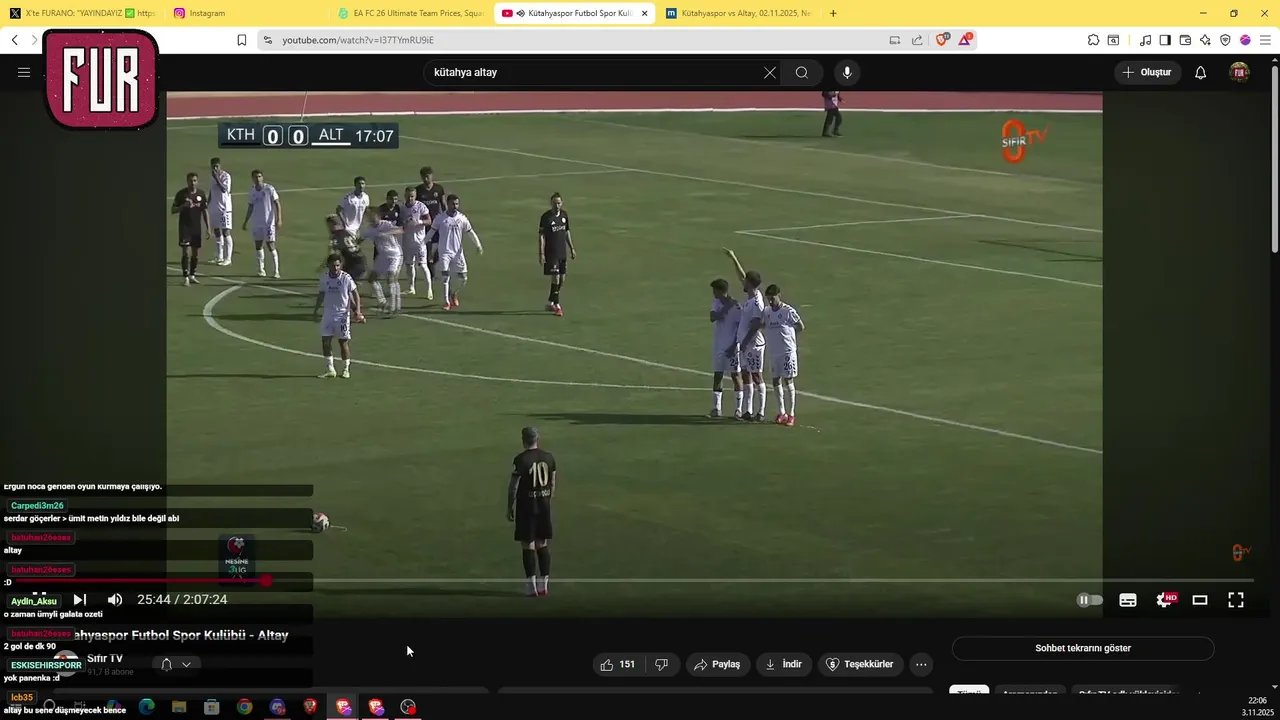This screenshot has height=720, width=1280.
Task: Open Brave Rewards triangle icon
Action: pos(966,40)
